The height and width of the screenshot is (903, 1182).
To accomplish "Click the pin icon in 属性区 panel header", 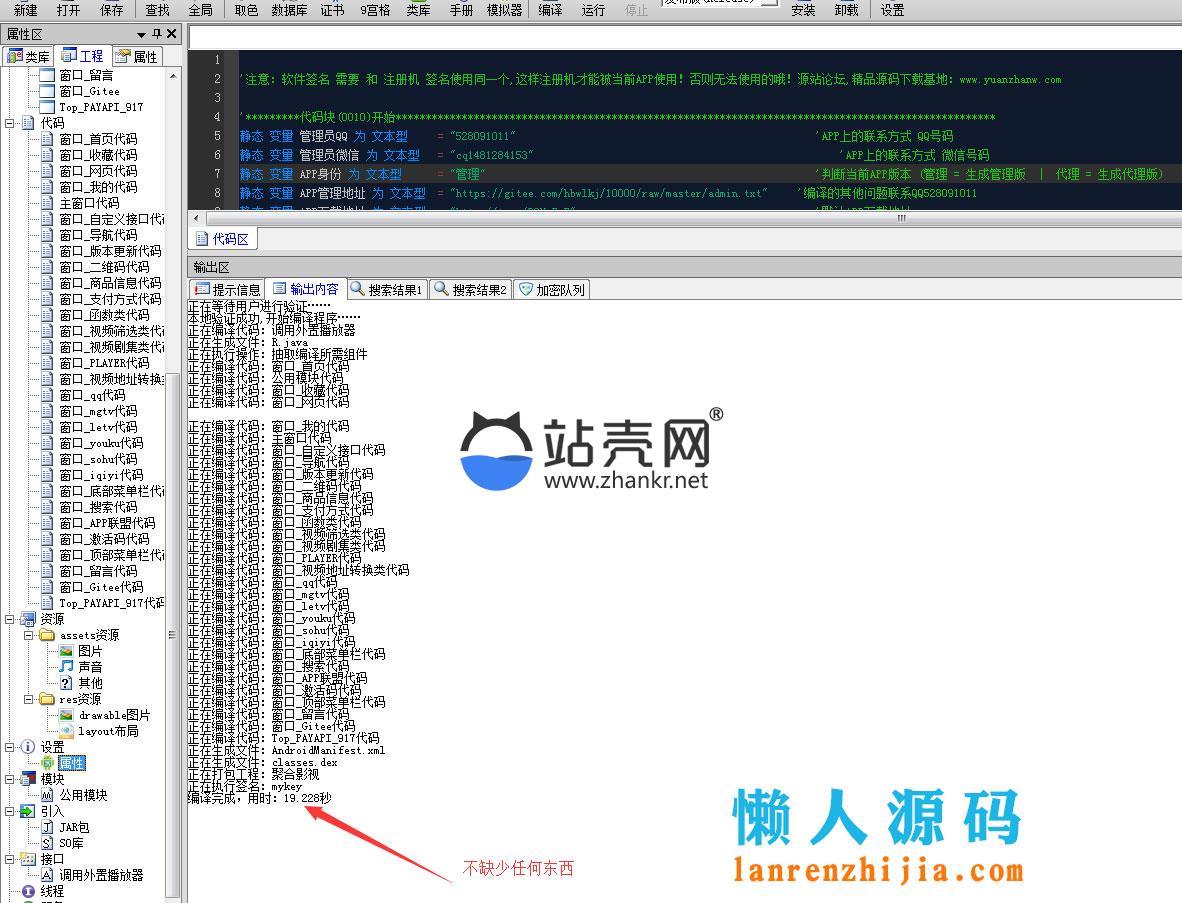I will [x=156, y=34].
